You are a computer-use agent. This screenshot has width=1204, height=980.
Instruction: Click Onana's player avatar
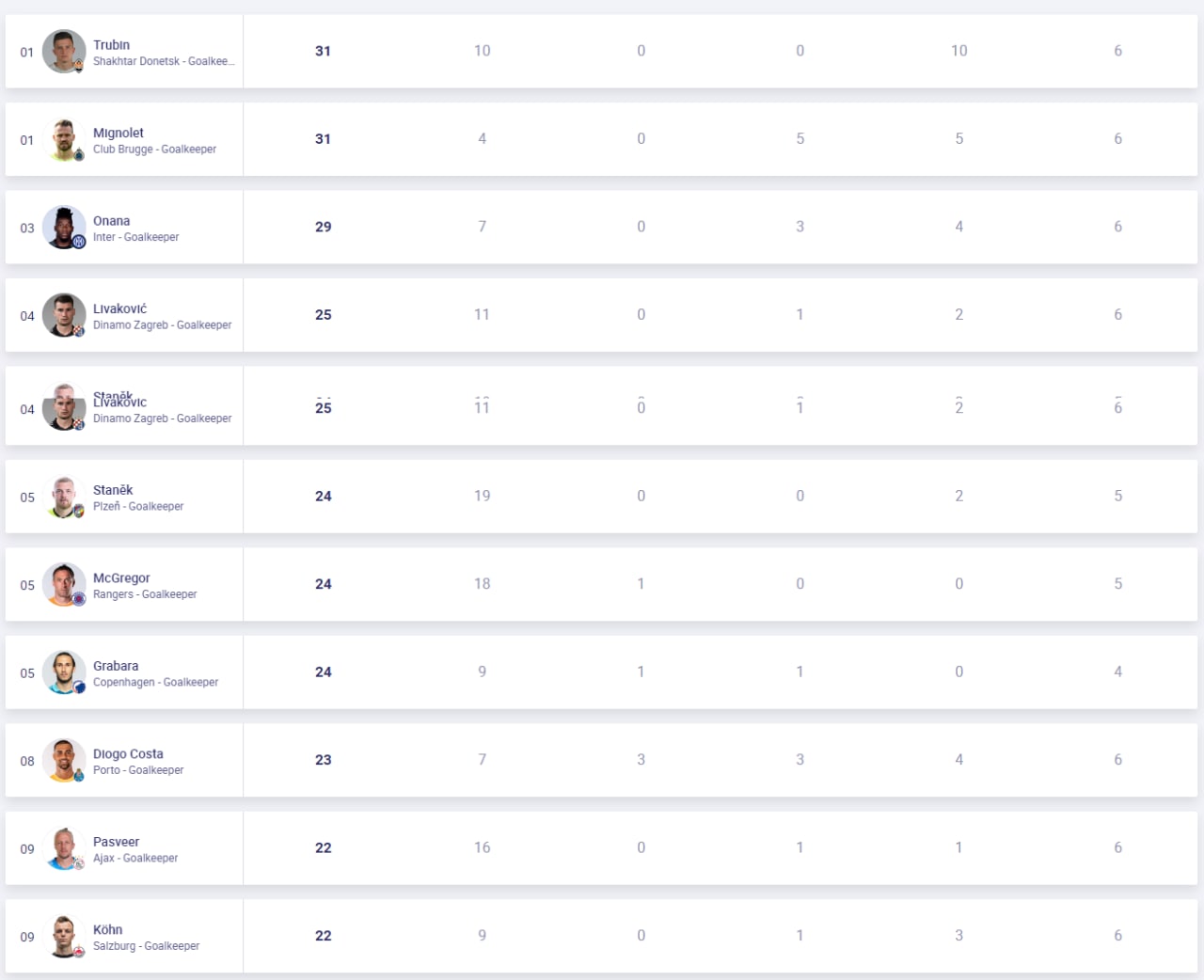coord(63,227)
